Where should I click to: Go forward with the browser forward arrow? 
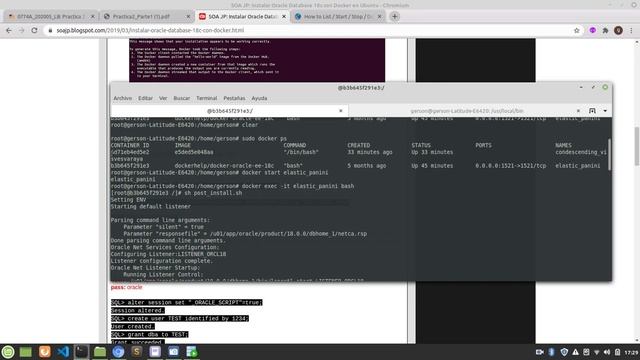(21, 30)
